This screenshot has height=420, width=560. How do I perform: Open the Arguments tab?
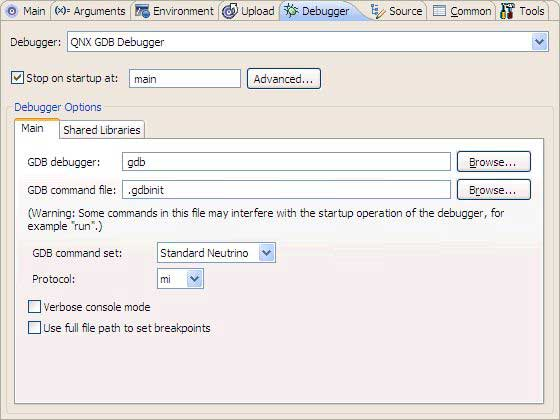pyautogui.click(x=100, y=11)
